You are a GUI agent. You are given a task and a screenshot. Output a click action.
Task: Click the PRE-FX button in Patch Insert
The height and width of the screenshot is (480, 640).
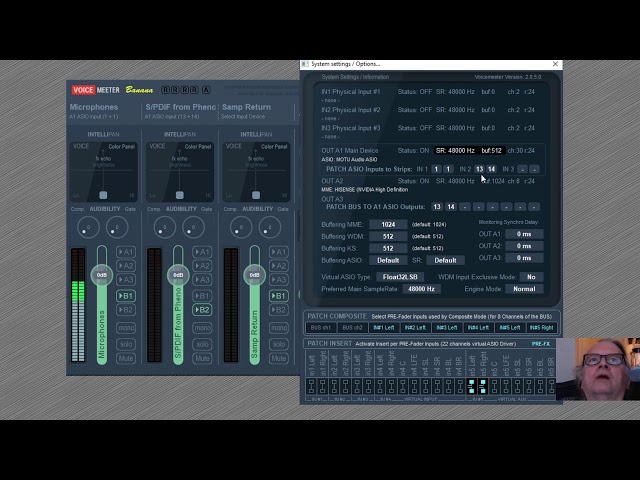coord(541,344)
